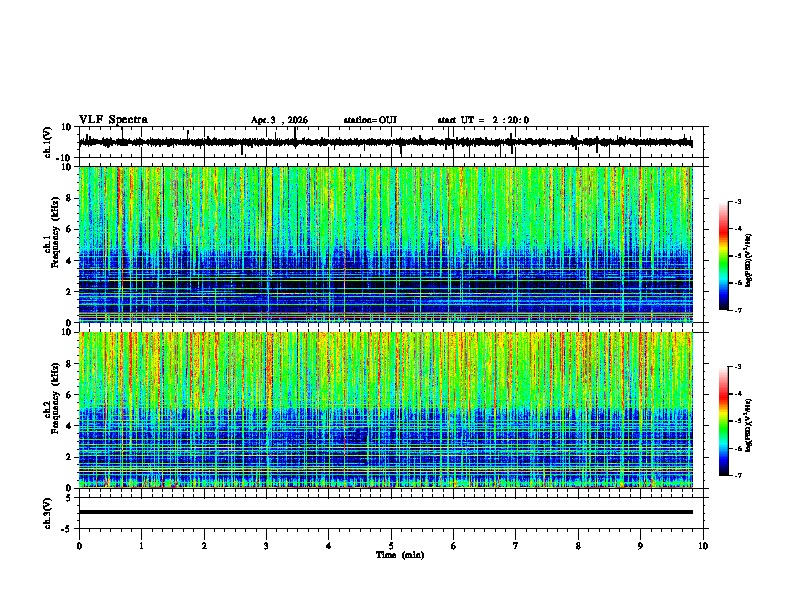The height and width of the screenshot is (612, 792).
Task: Click the "-4" label on ch.2 color bar
Action: (x=737, y=394)
